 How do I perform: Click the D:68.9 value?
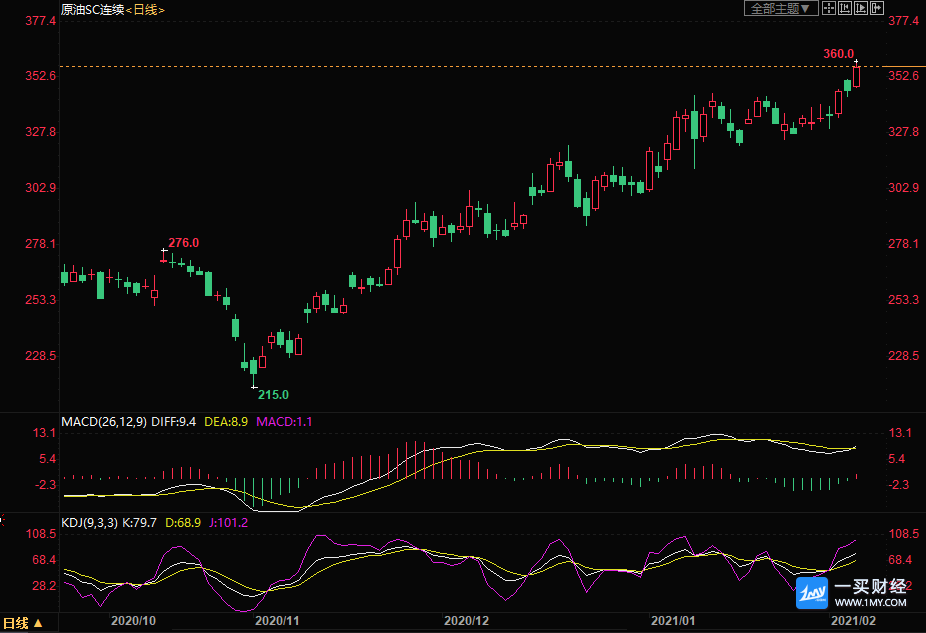point(183,523)
